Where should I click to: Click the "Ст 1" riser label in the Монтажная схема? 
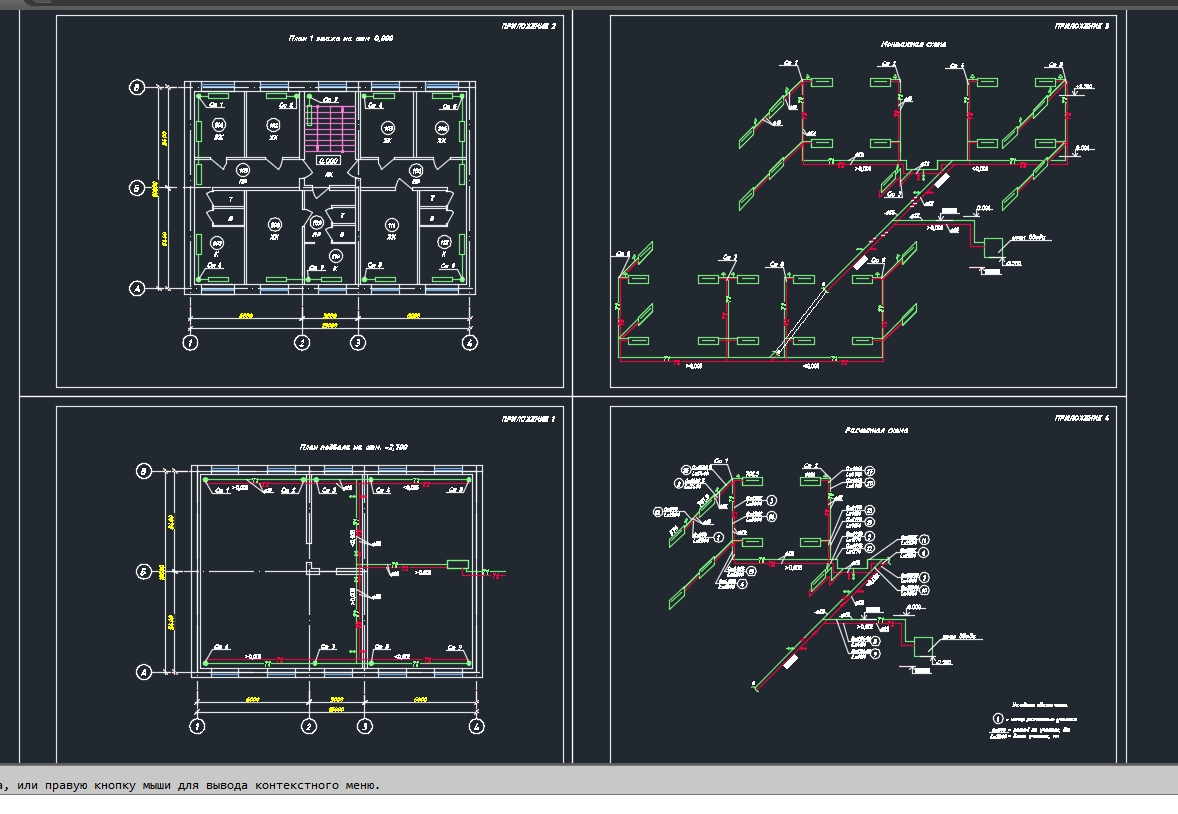[x=790, y=63]
